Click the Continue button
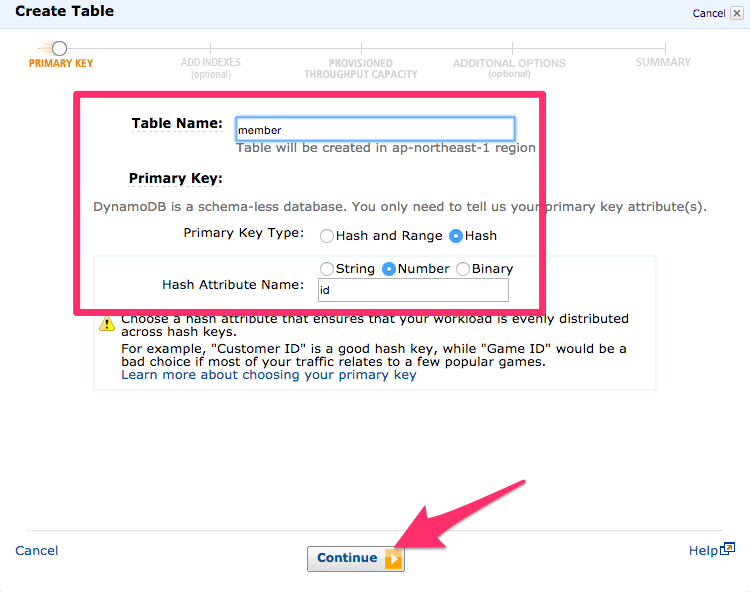This screenshot has width=750, height=592. [x=356, y=559]
